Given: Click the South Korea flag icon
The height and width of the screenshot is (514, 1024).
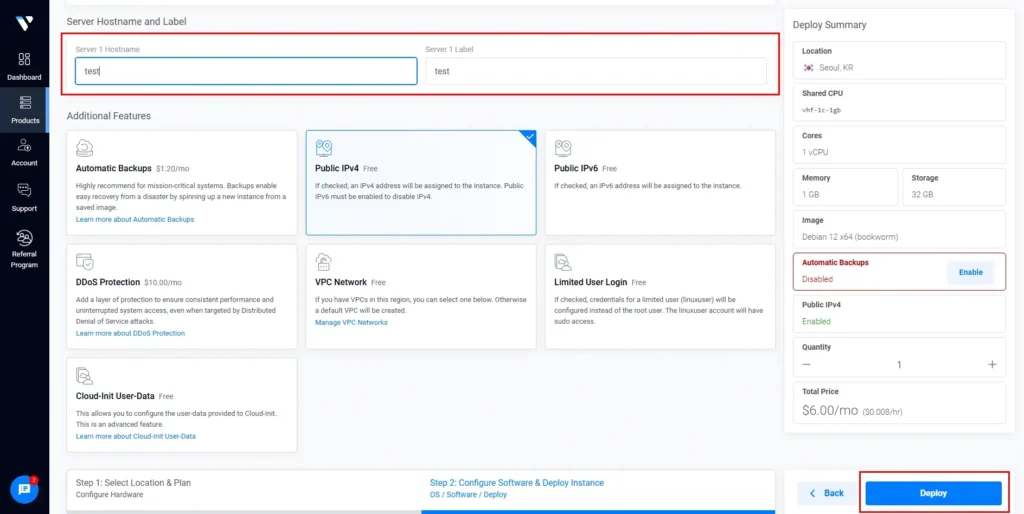Looking at the screenshot, I should [808, 68].
